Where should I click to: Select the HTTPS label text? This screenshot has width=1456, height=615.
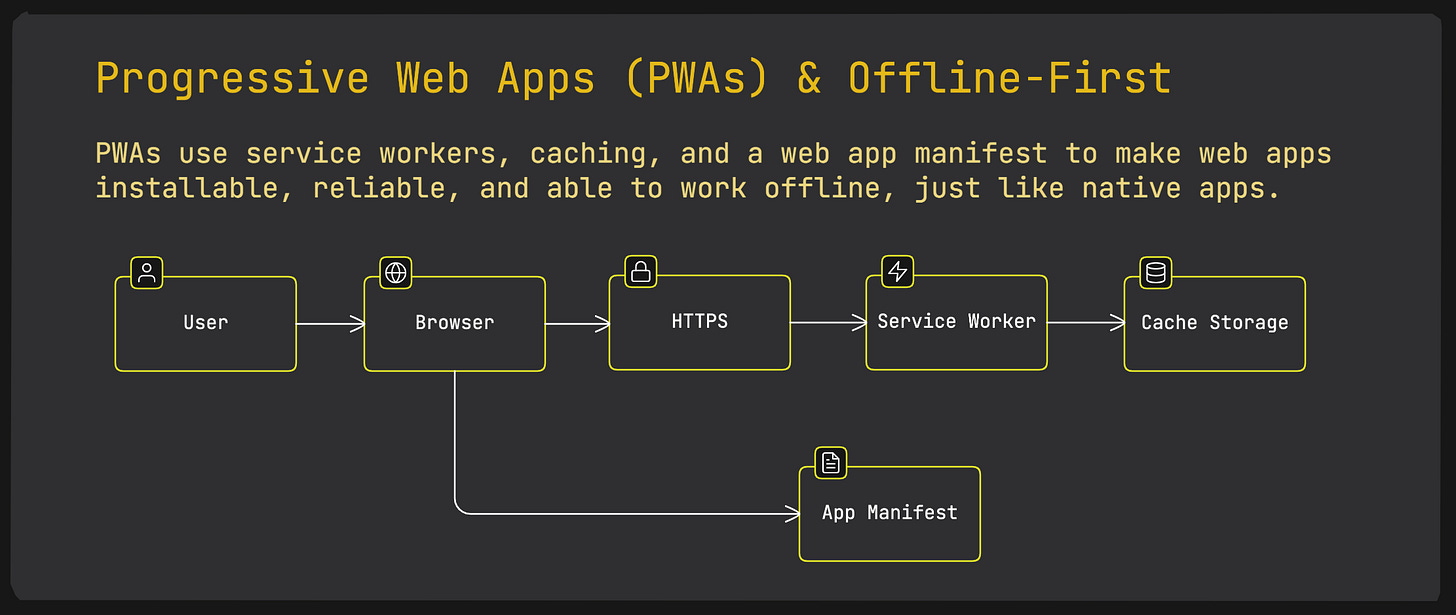coord(699,322)
